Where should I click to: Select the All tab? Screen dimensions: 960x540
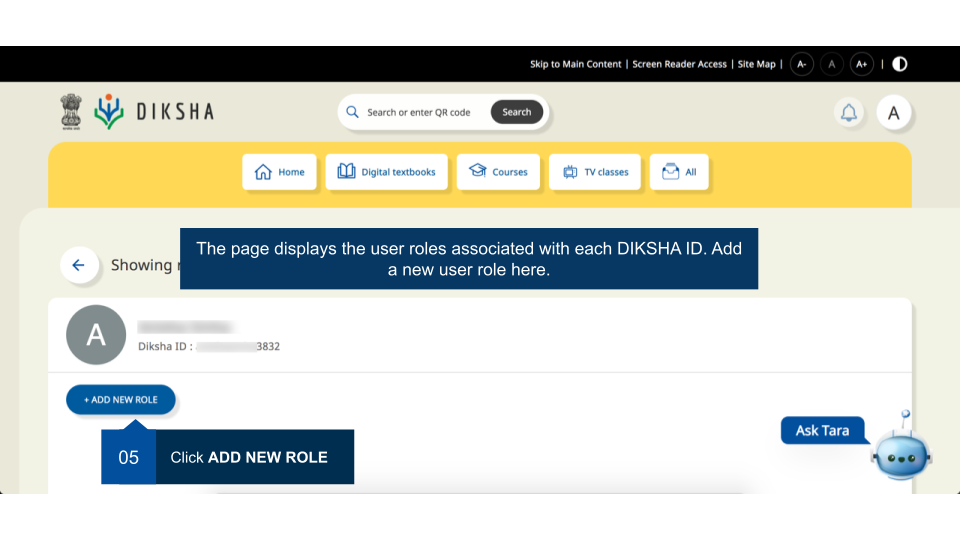[x=679, y=172]
